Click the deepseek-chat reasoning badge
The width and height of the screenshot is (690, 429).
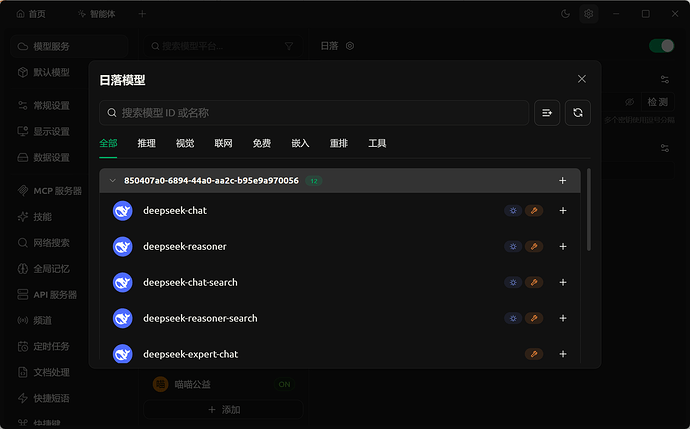[513, 211]
